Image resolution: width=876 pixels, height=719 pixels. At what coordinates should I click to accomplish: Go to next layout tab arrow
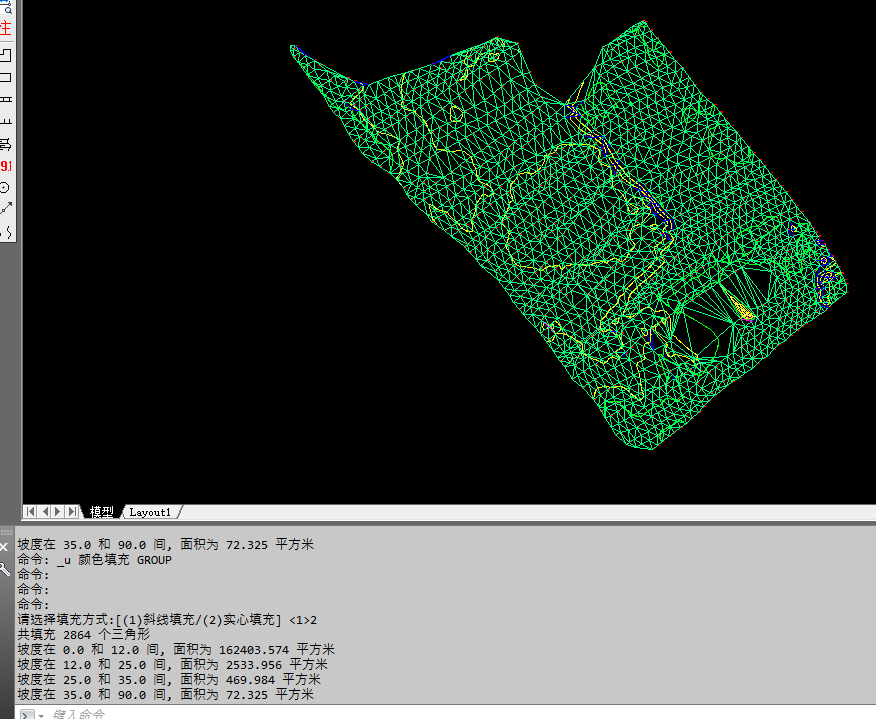click(58, 512)
